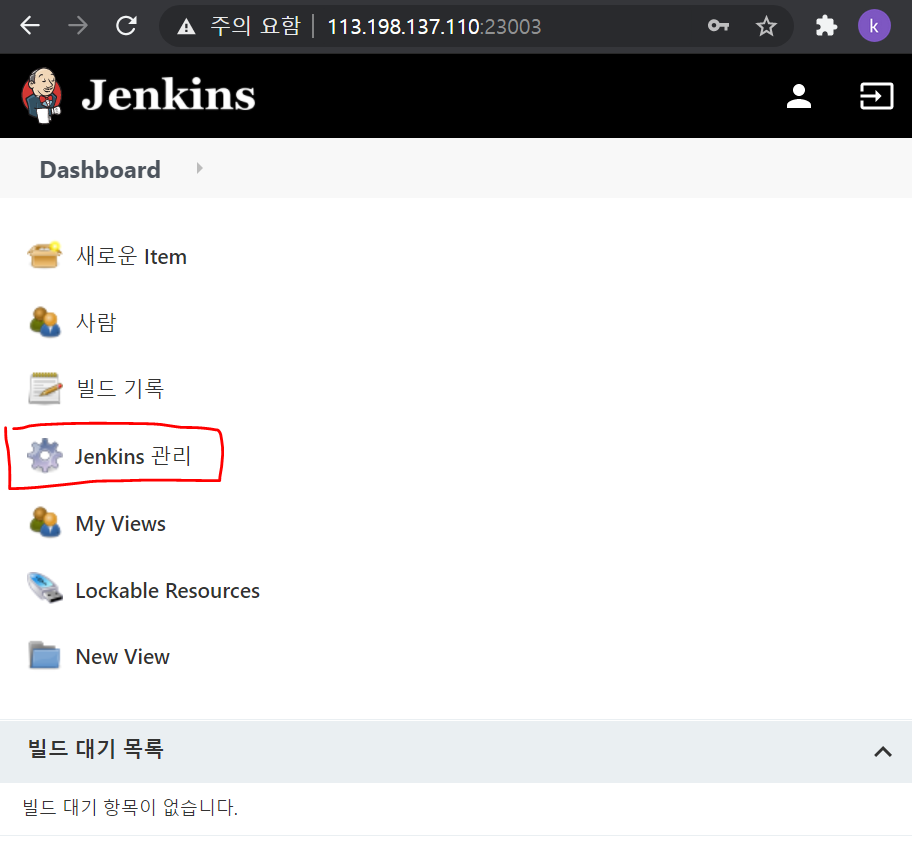The height and width of the screenshot is (857, 912).
Task: Click the Jenkins 관리 gear icon
Action: [x=45, y=456]
